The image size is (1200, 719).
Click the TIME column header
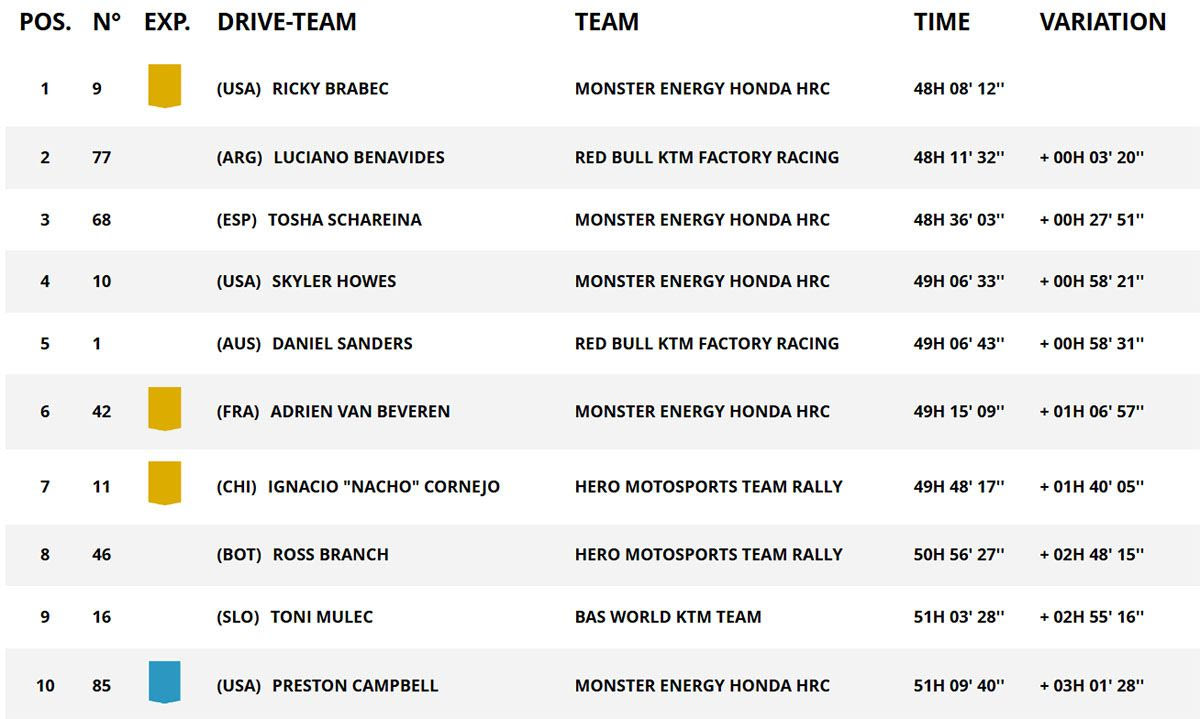941,22
